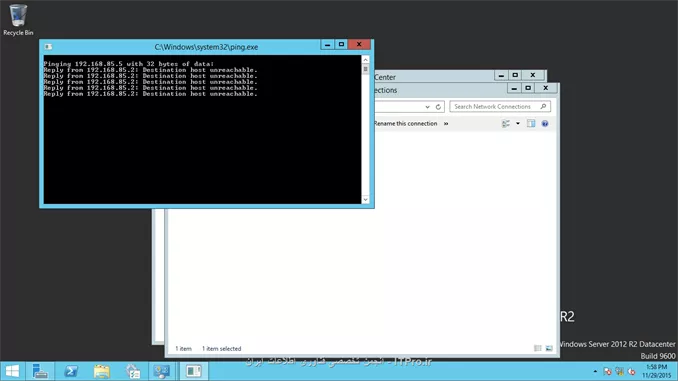Refresh the Network Connections window
This screenshot has height=381, width=678.
[438, 107]
